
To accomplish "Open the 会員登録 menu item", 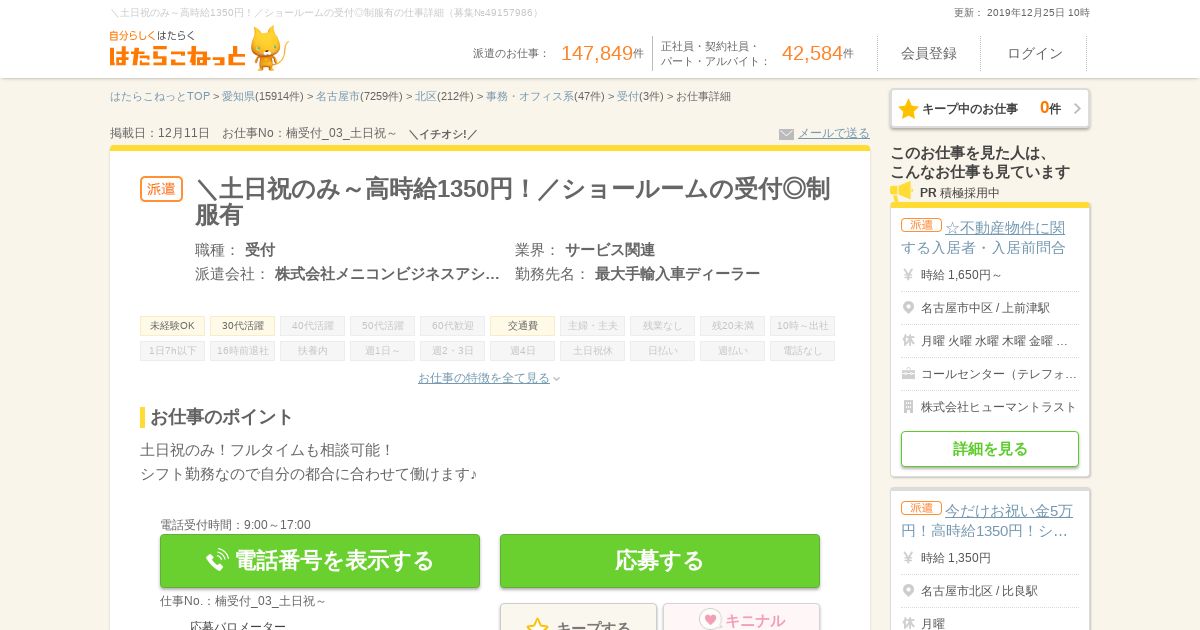I will point(929,53).
